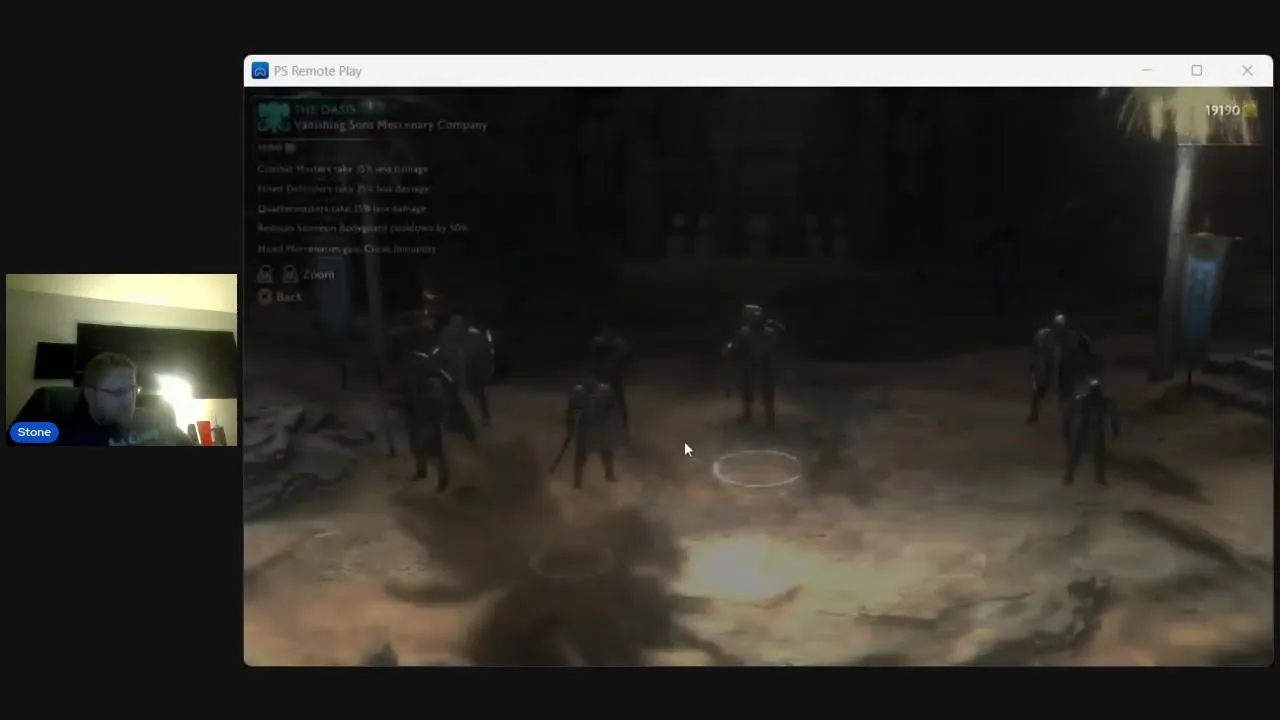Click THE OASIS heading text

[324, 109]
